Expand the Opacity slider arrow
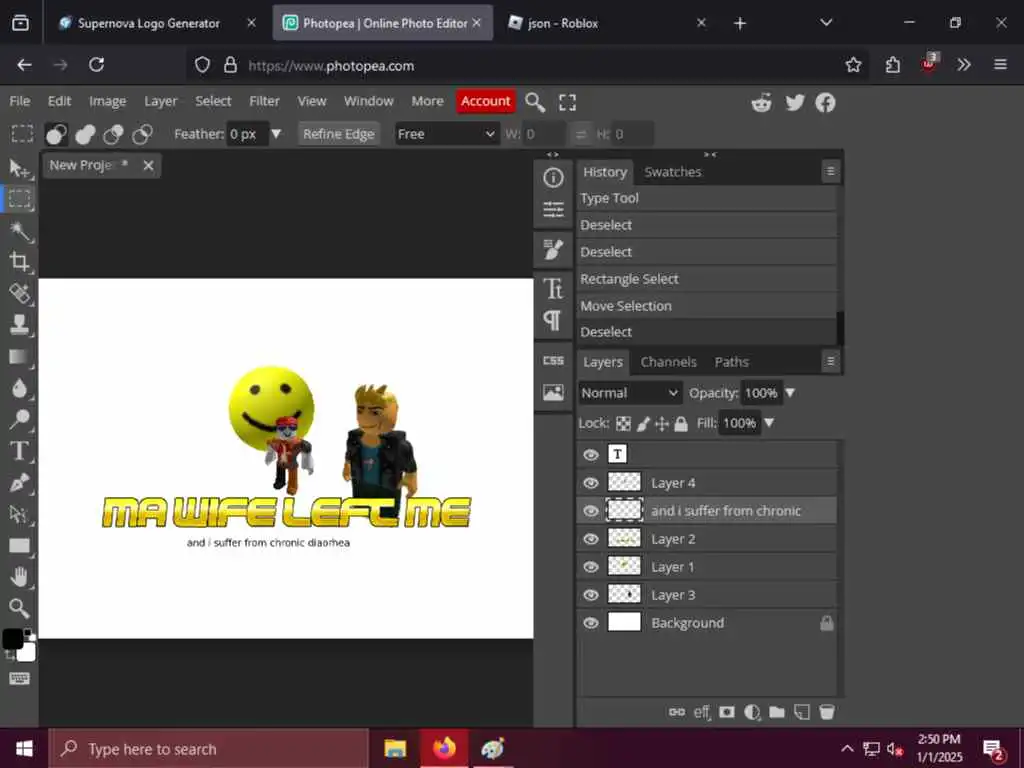 click(x=790, y=393)
